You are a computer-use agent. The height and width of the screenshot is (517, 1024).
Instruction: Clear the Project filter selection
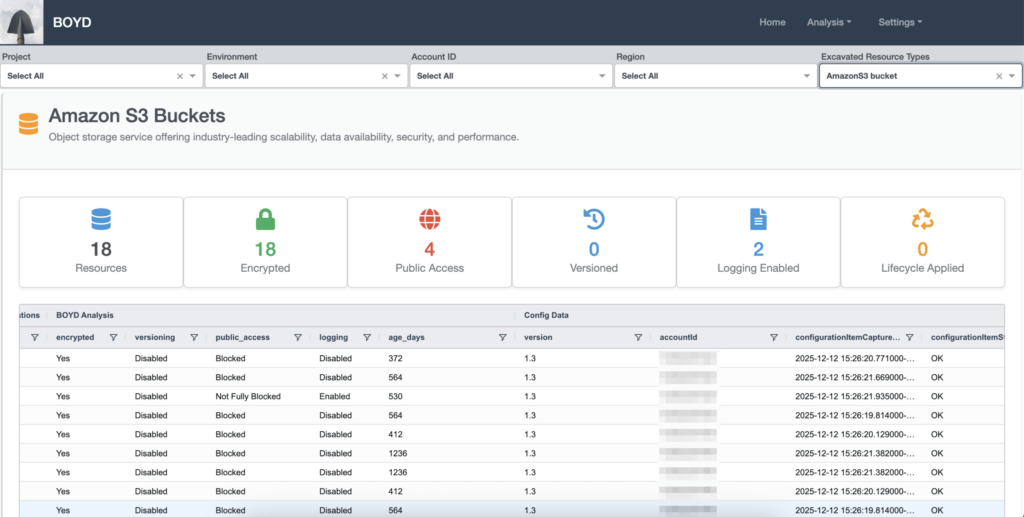click(180, 76)
